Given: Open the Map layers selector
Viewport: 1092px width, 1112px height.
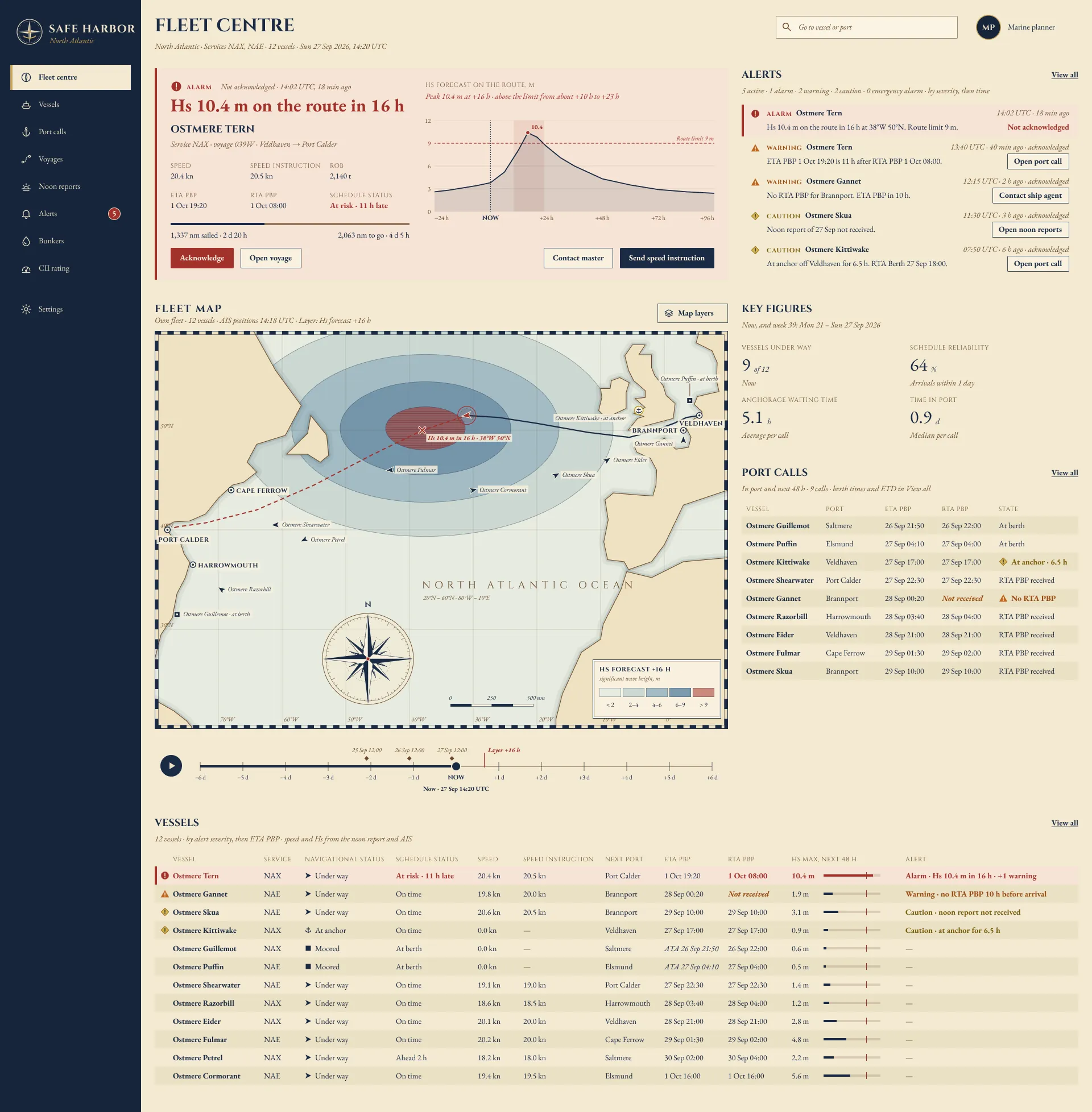Looking at the screenshot, I should click(x=692, y=313).
